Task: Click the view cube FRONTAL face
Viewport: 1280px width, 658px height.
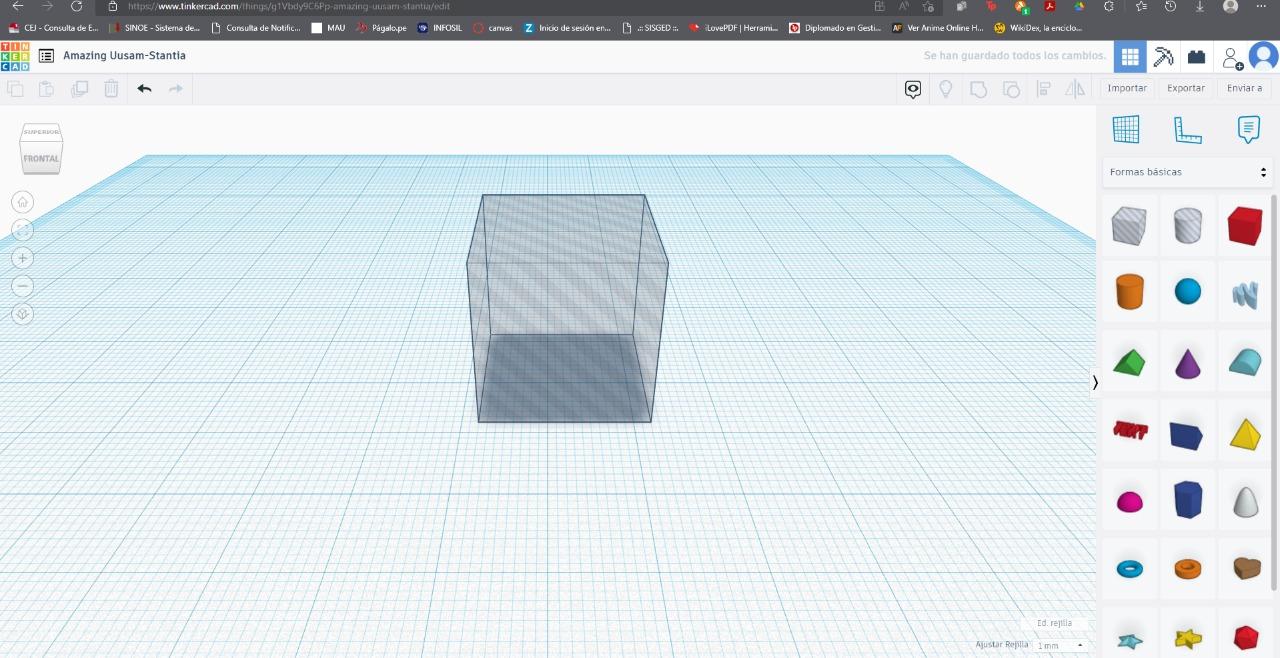Action: (41, 159)
